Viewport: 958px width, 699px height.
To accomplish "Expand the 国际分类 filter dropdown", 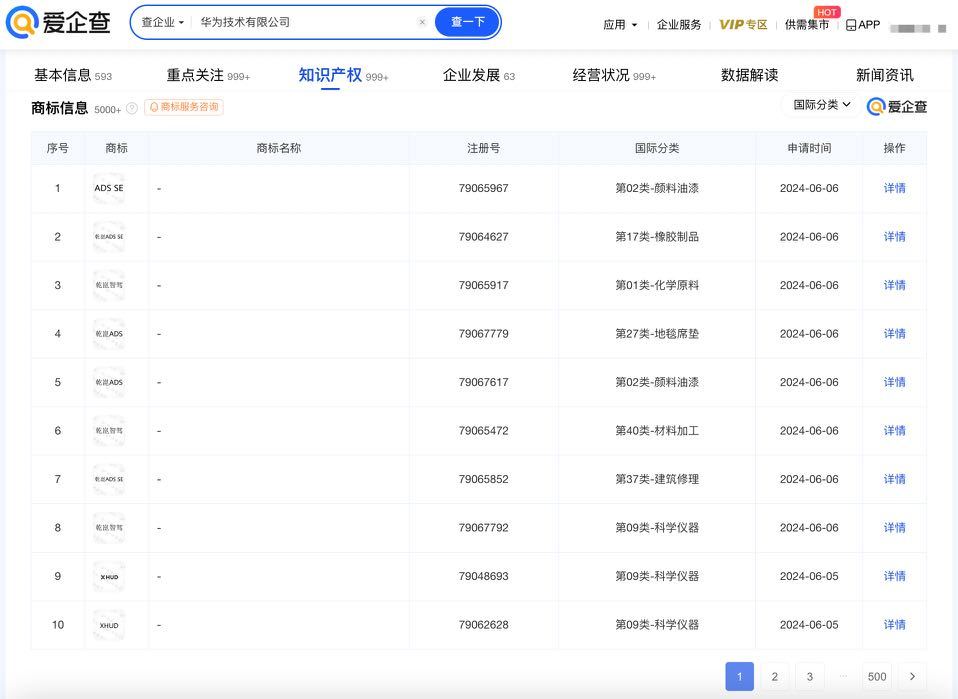I will [x=822, y=105].
